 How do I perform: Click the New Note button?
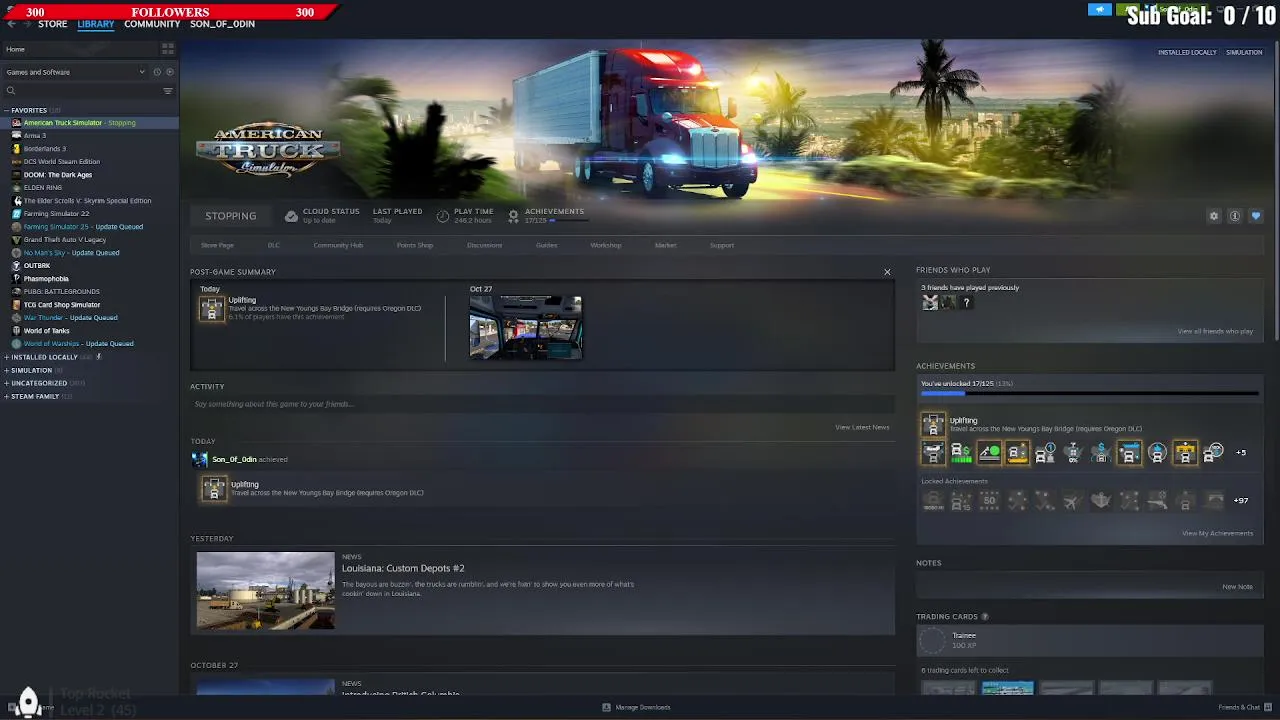point(1237,587)
